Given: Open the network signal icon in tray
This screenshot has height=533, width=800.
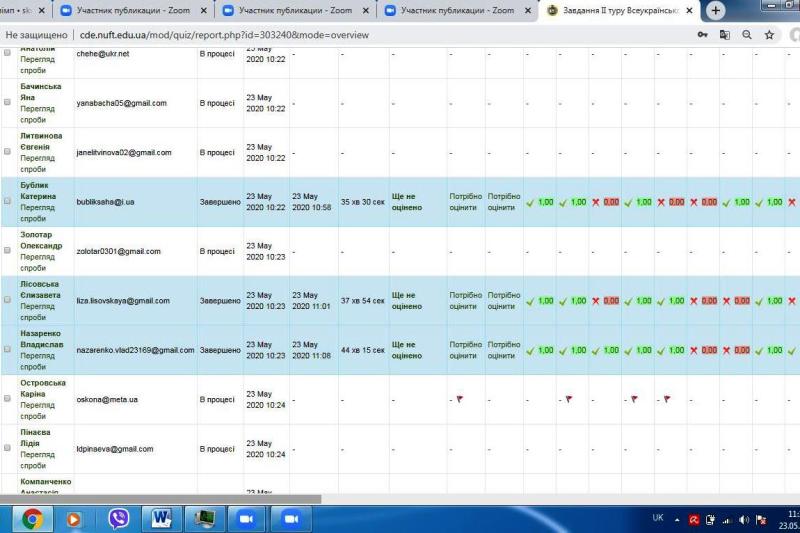Looking at the screenshot, I should [x=727, y=520].
